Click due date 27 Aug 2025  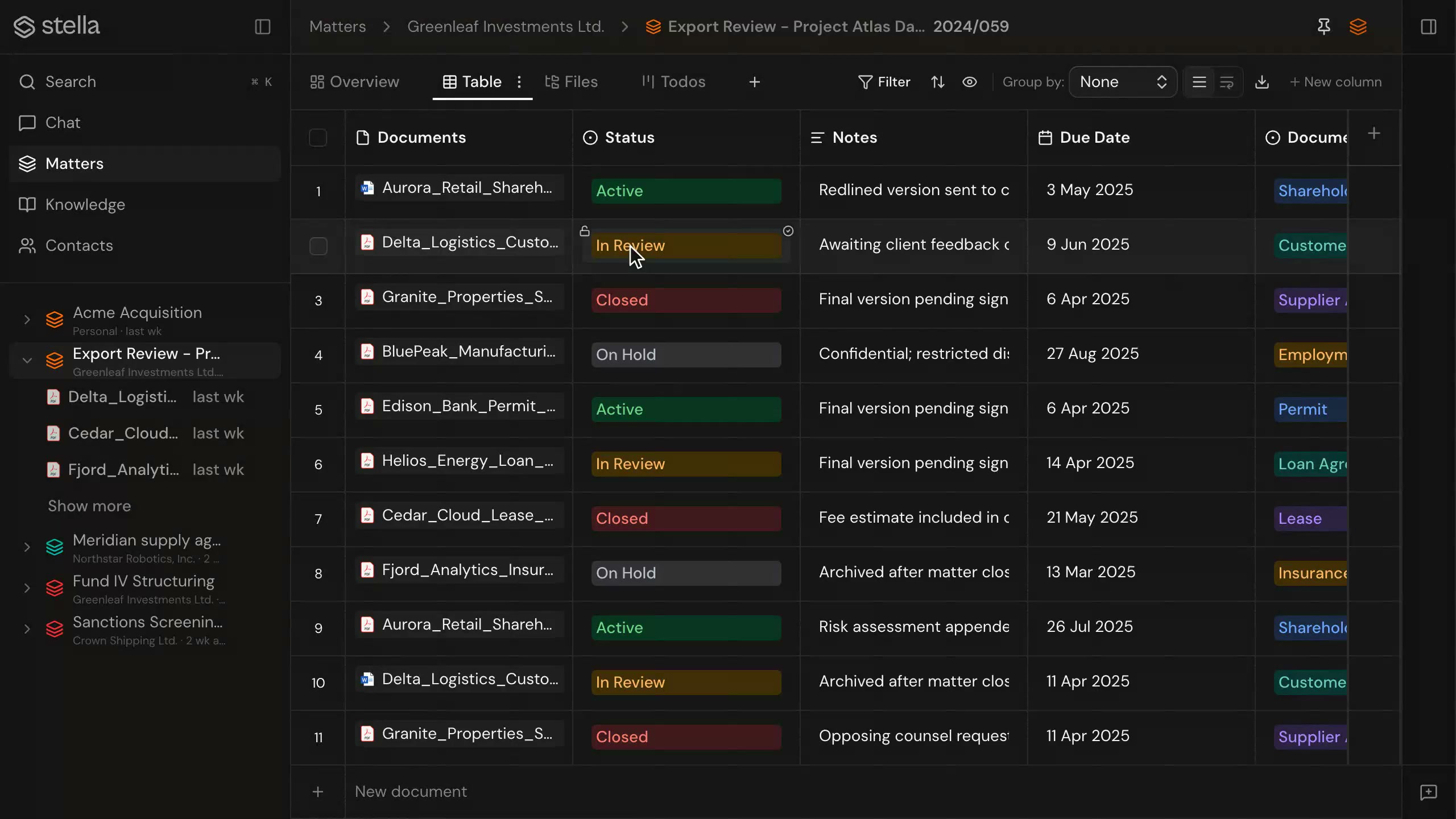pyautogui.click(x=1093, y=354)
